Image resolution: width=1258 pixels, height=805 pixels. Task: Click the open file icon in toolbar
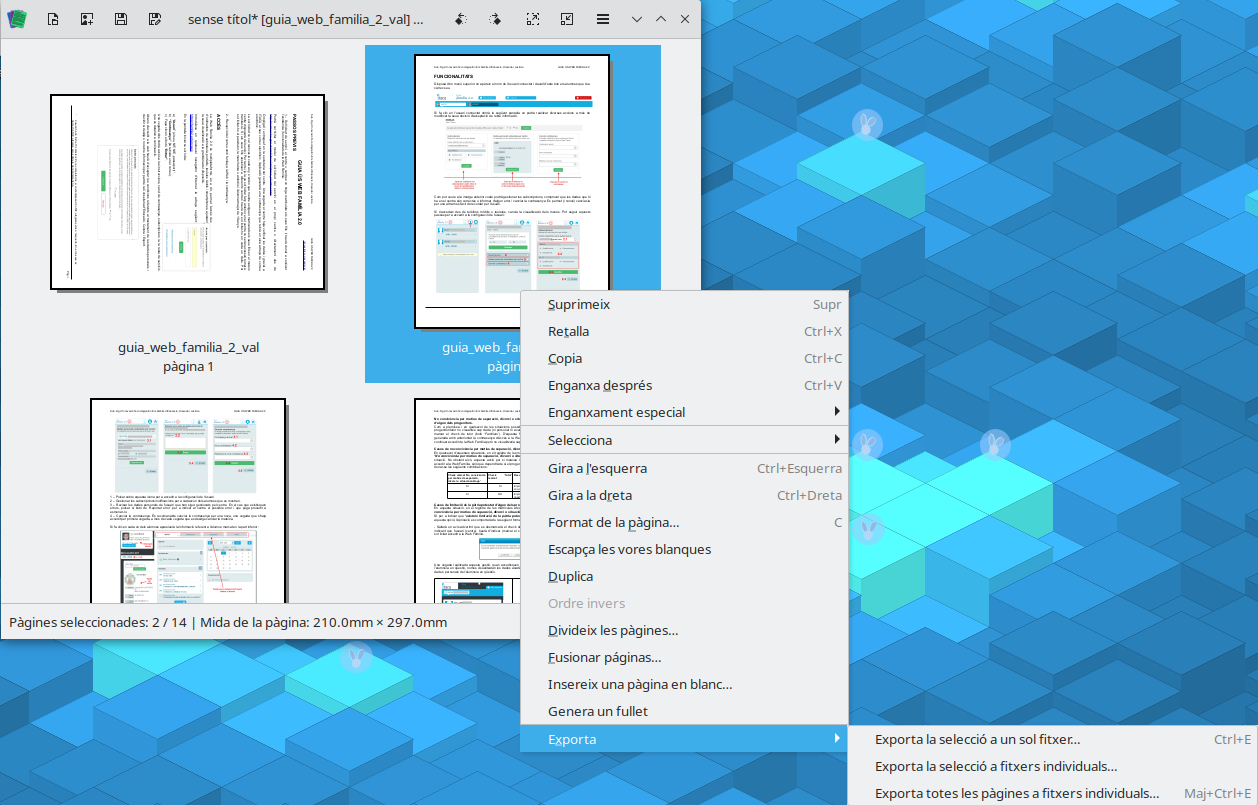54,19
